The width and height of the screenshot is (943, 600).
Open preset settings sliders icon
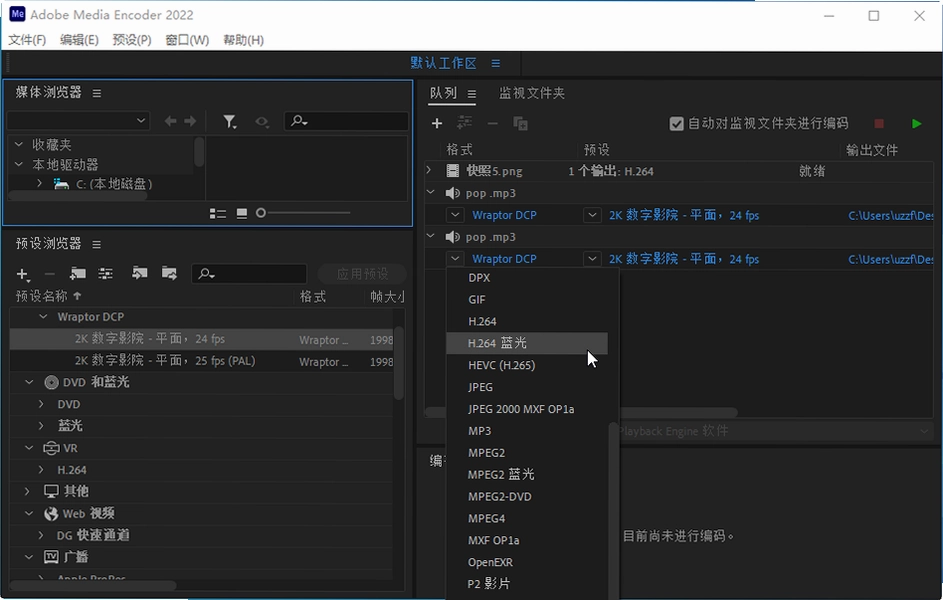point(106,274)
